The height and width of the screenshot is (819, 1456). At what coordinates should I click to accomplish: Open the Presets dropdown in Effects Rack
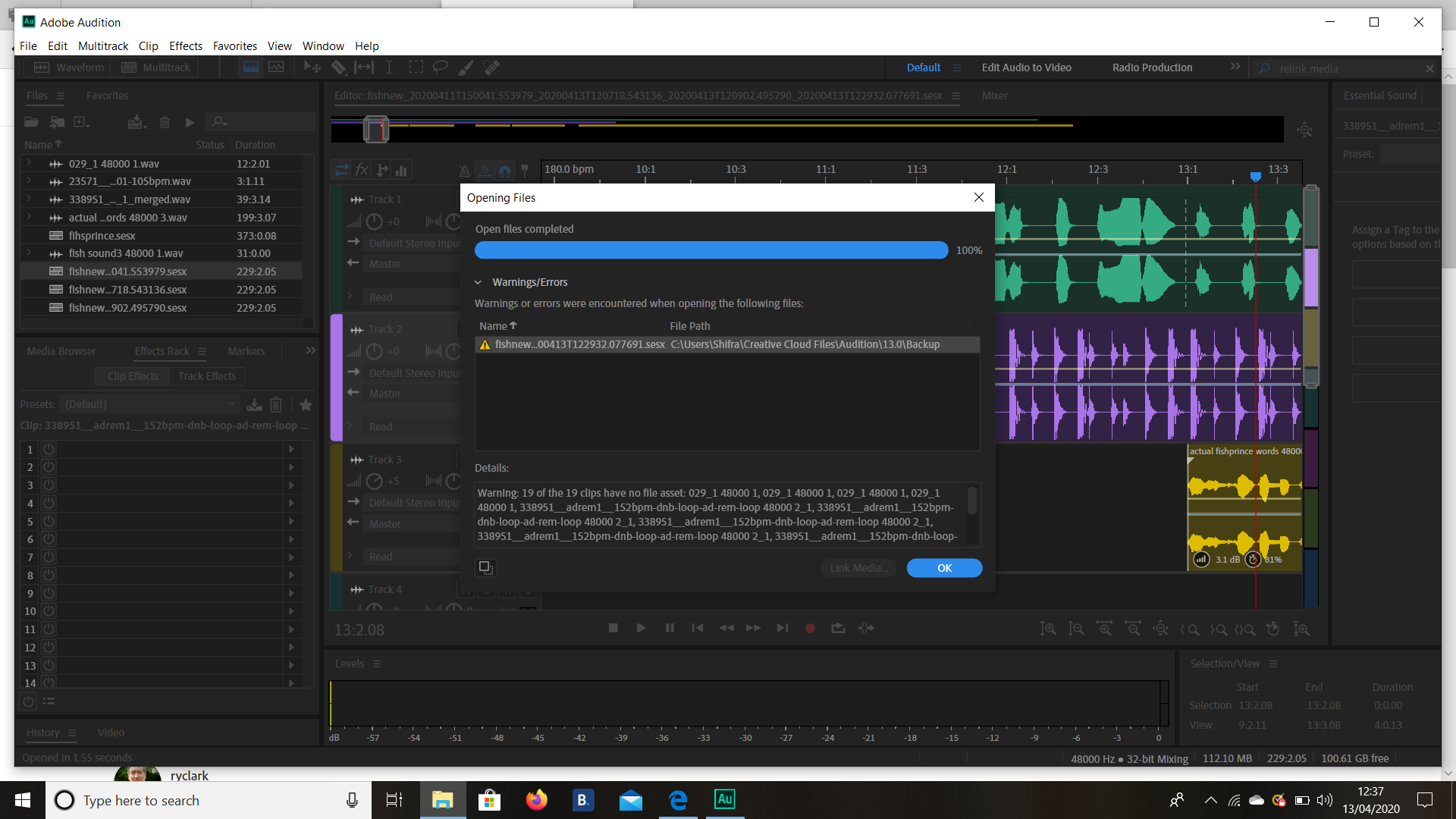(x=149, y=403)
